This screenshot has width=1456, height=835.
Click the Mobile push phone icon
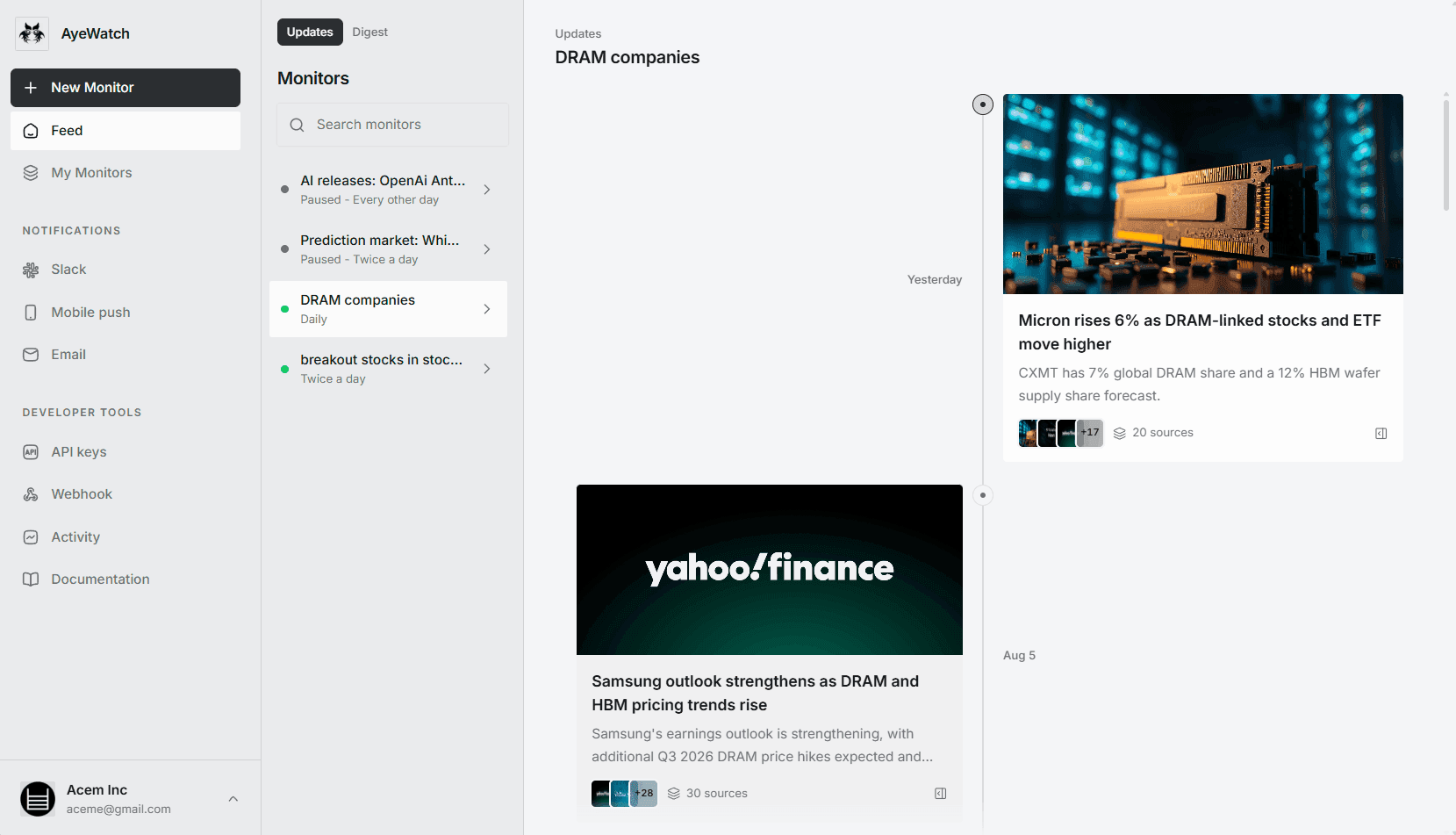point(31,313)
